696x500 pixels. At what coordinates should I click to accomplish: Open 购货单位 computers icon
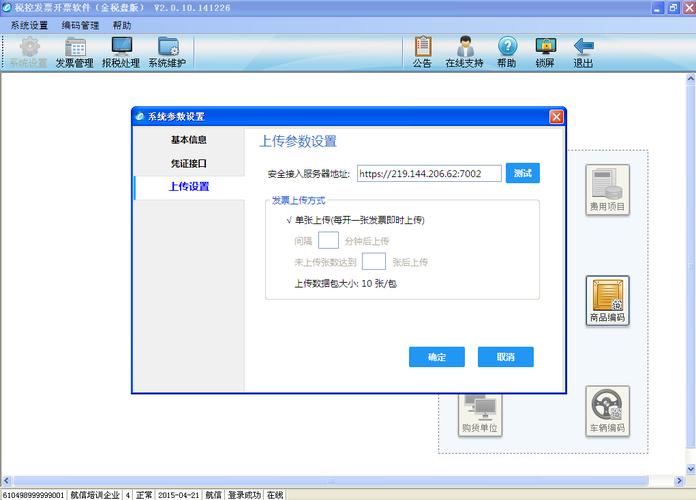click(x=480, y=415)
